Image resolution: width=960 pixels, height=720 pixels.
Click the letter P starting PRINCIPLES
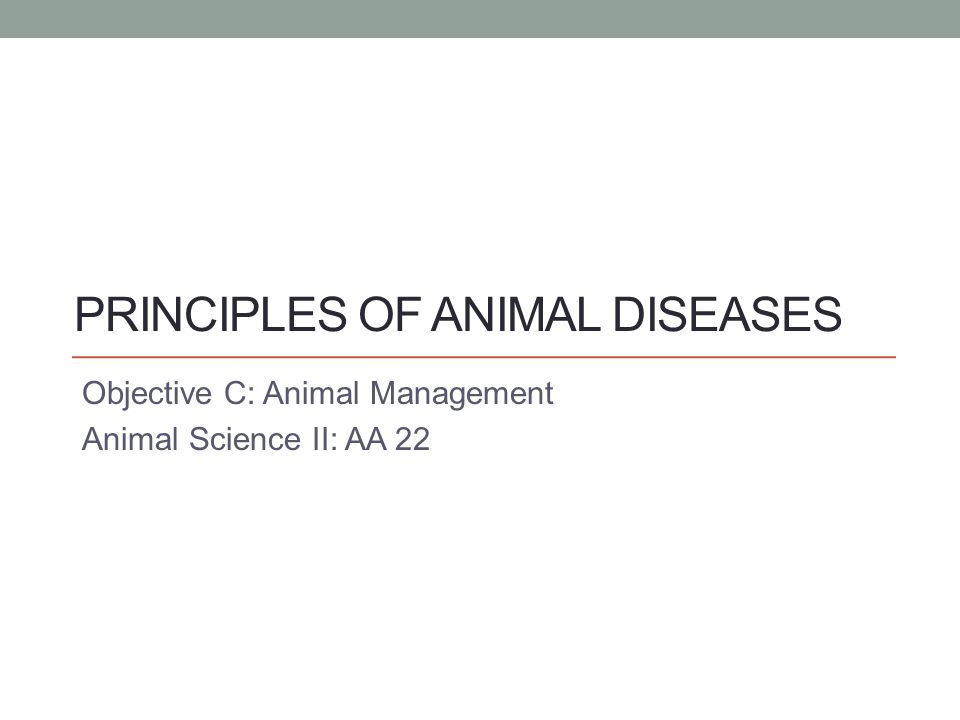(87, 314)
